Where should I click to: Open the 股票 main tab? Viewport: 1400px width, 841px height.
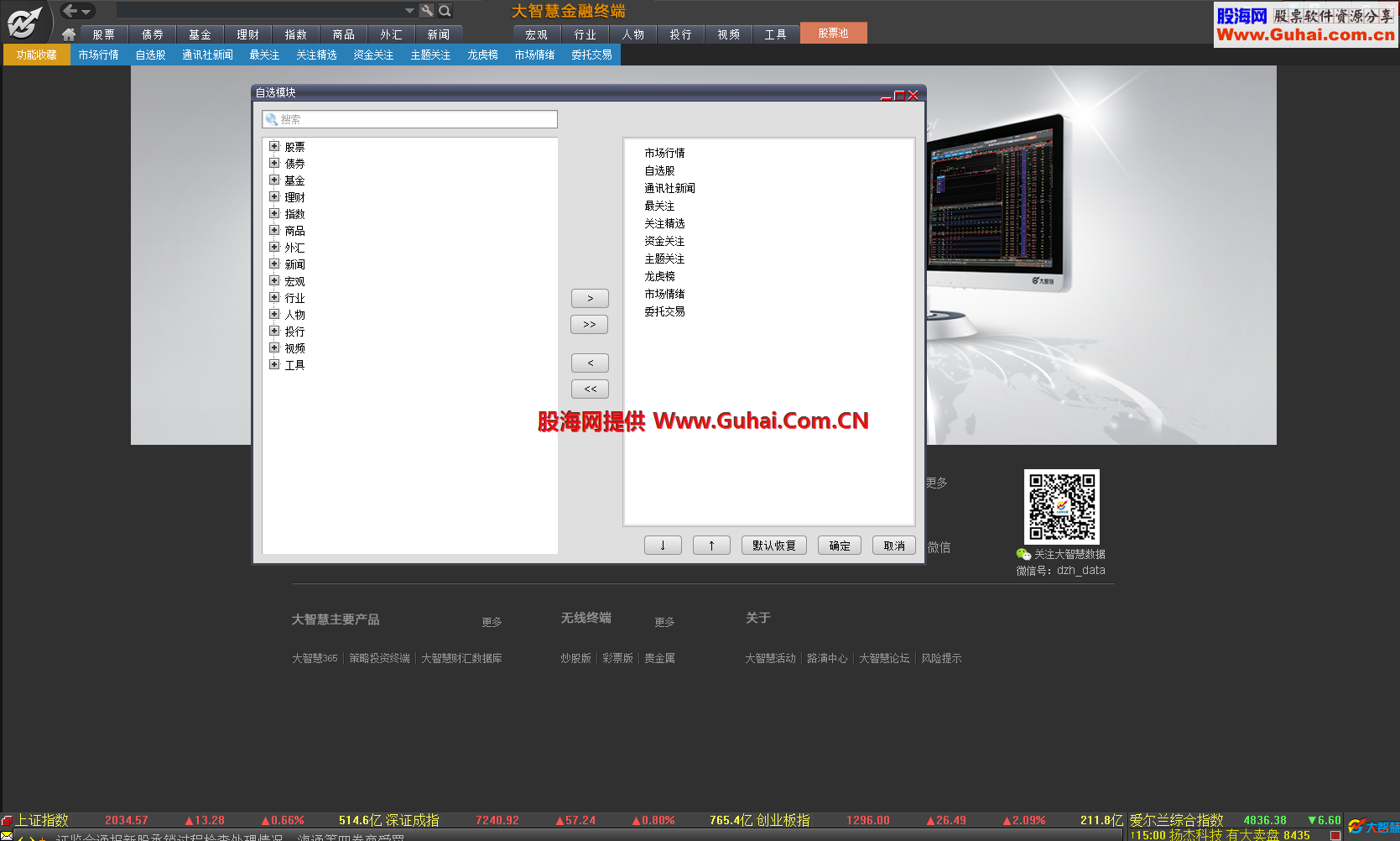[104, 34]
